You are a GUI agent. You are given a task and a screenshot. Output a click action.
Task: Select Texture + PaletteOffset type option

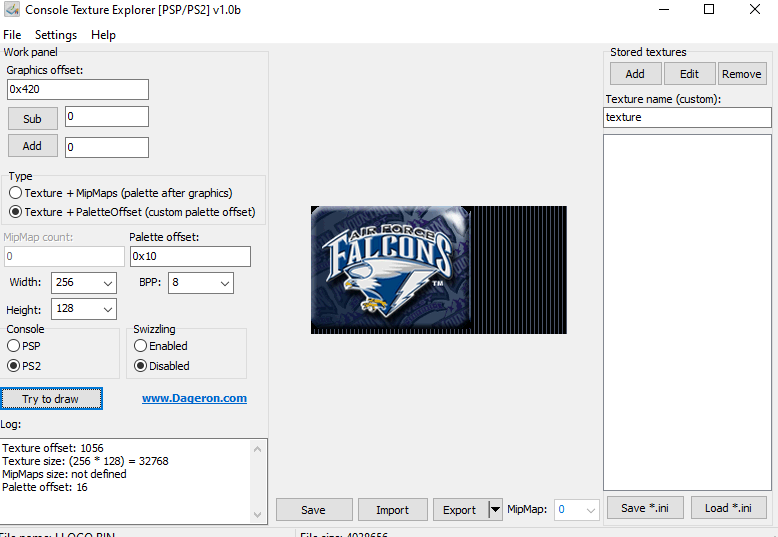point(132,212)
